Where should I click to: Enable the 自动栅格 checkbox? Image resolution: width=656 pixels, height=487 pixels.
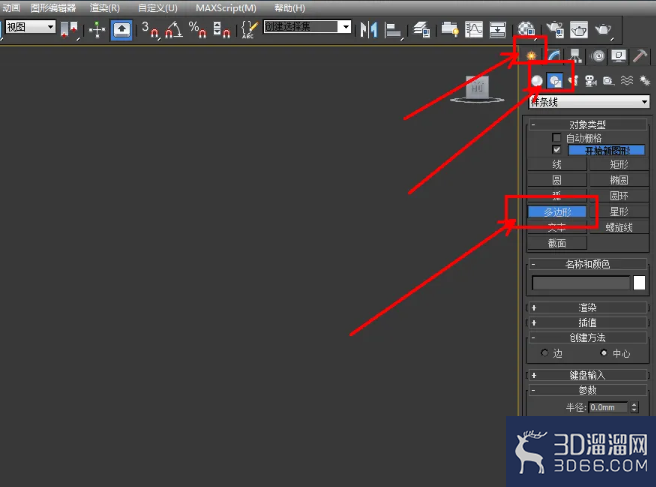(x=556, y=137)
